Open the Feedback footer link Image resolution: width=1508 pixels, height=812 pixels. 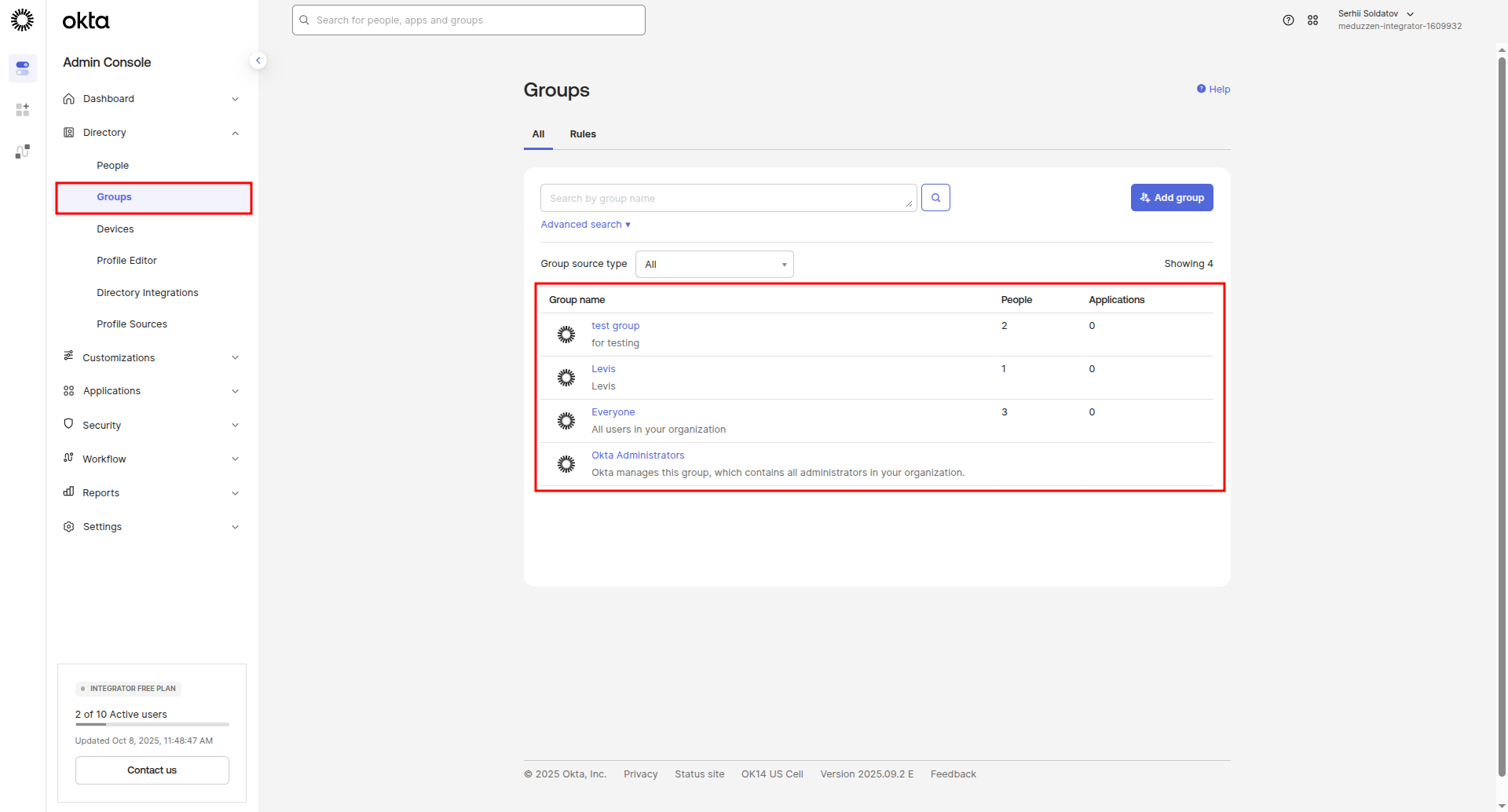pyautogui.click(x=953, y=774)
